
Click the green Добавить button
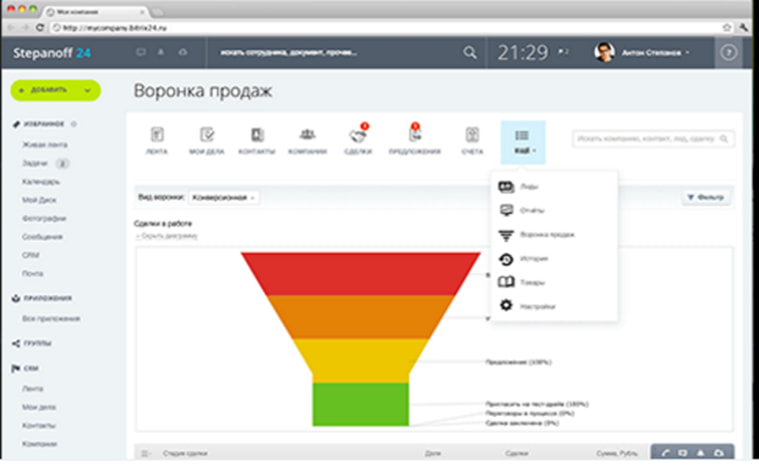[56, 91]
